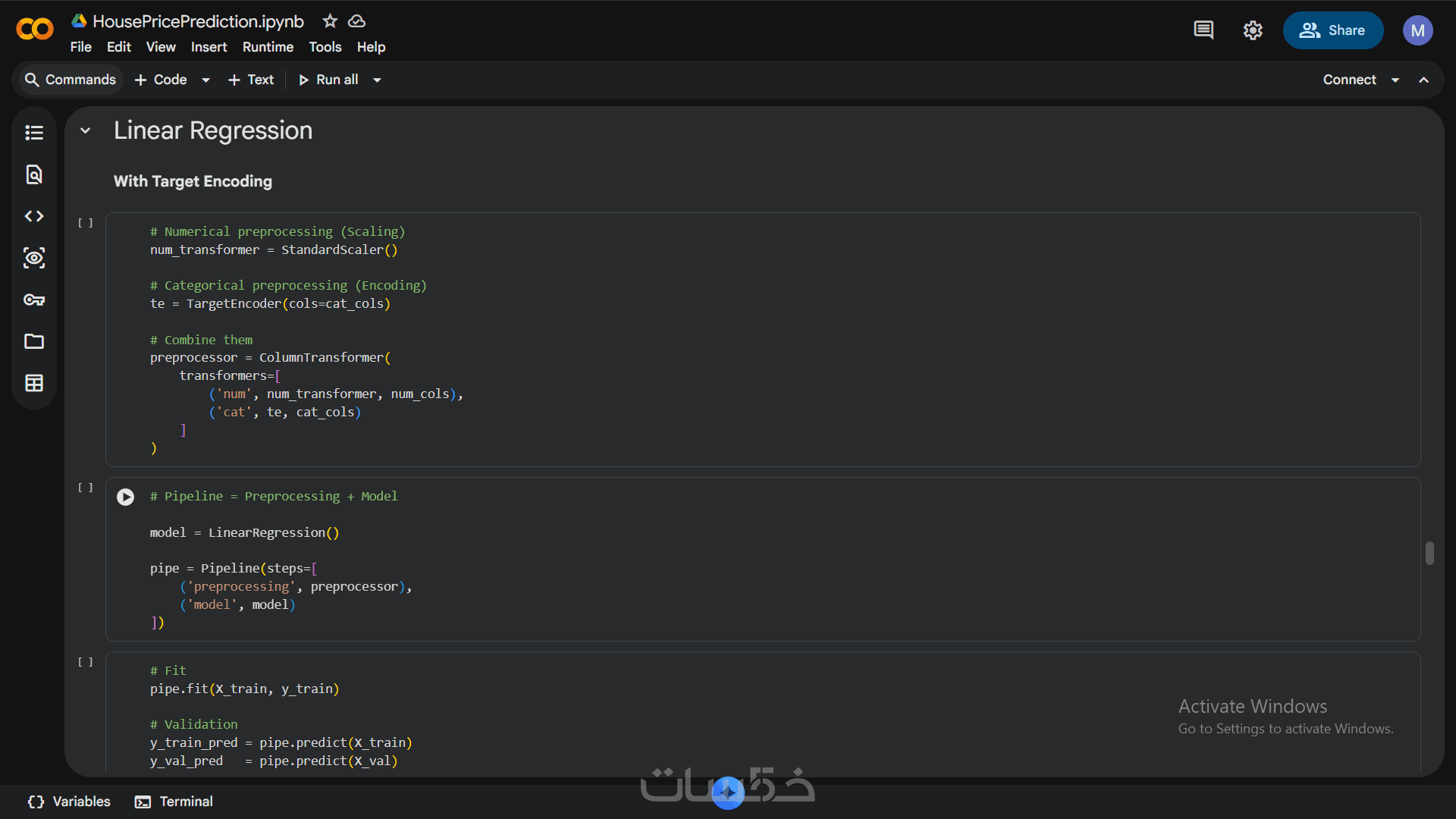Click the notebook vertical scrollbar thumb
Screen dimensions: 1456x819
[x=1429, y=553]
